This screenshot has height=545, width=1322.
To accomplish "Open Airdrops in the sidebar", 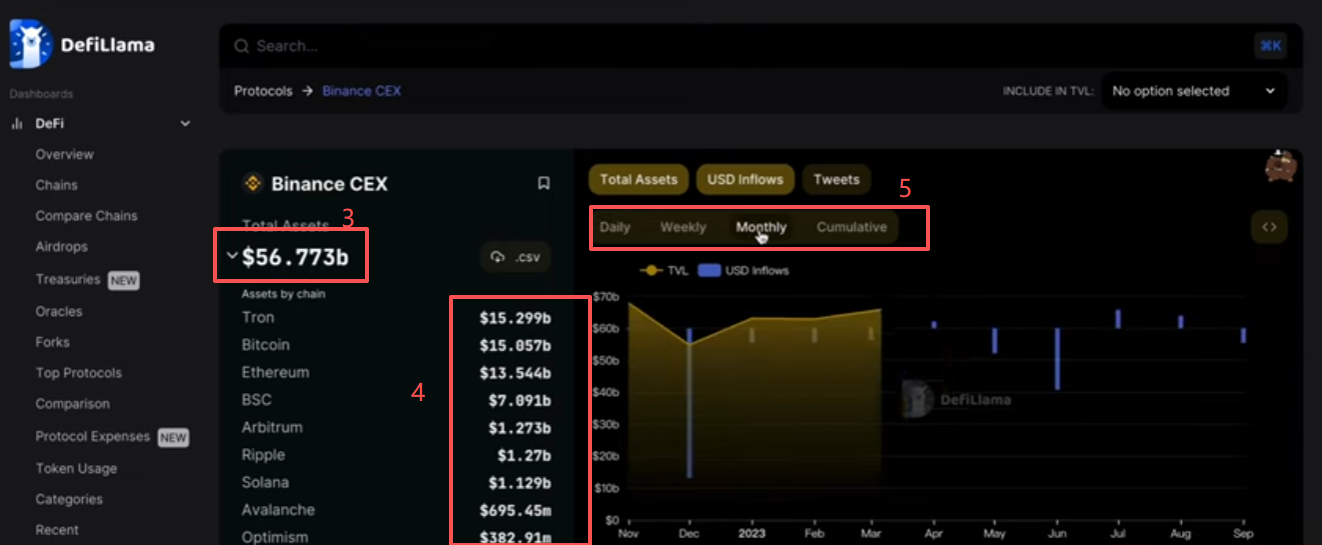I will pos(62,247).
